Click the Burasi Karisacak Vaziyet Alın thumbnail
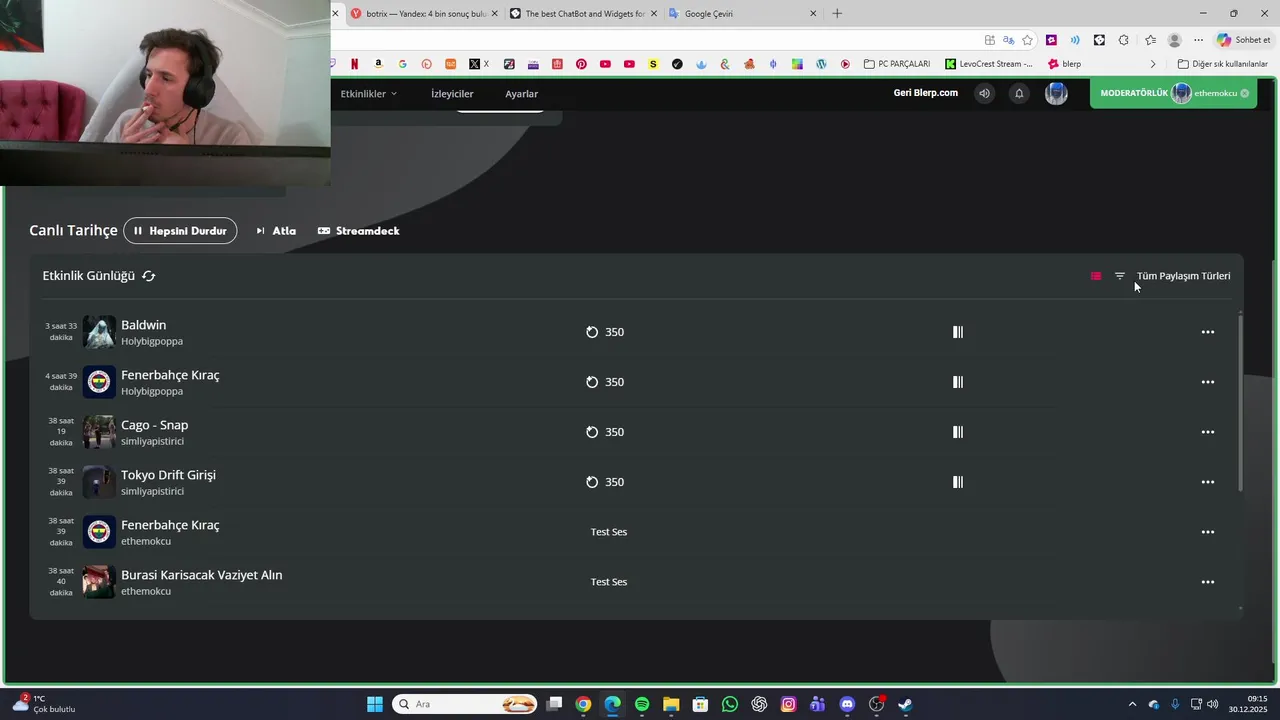Screen dimensions: 1280x720 pyautogui.click(x=99, y=582)
